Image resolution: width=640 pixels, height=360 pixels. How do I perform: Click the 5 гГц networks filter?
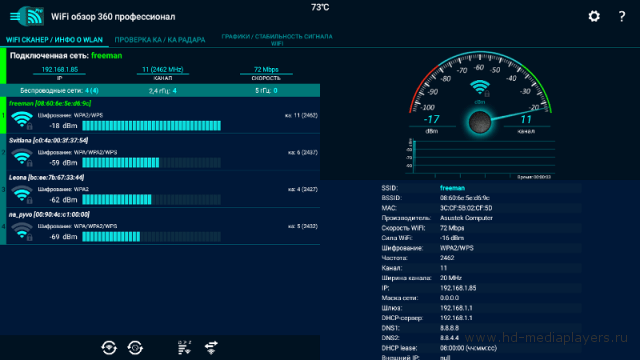pos(266,91)
